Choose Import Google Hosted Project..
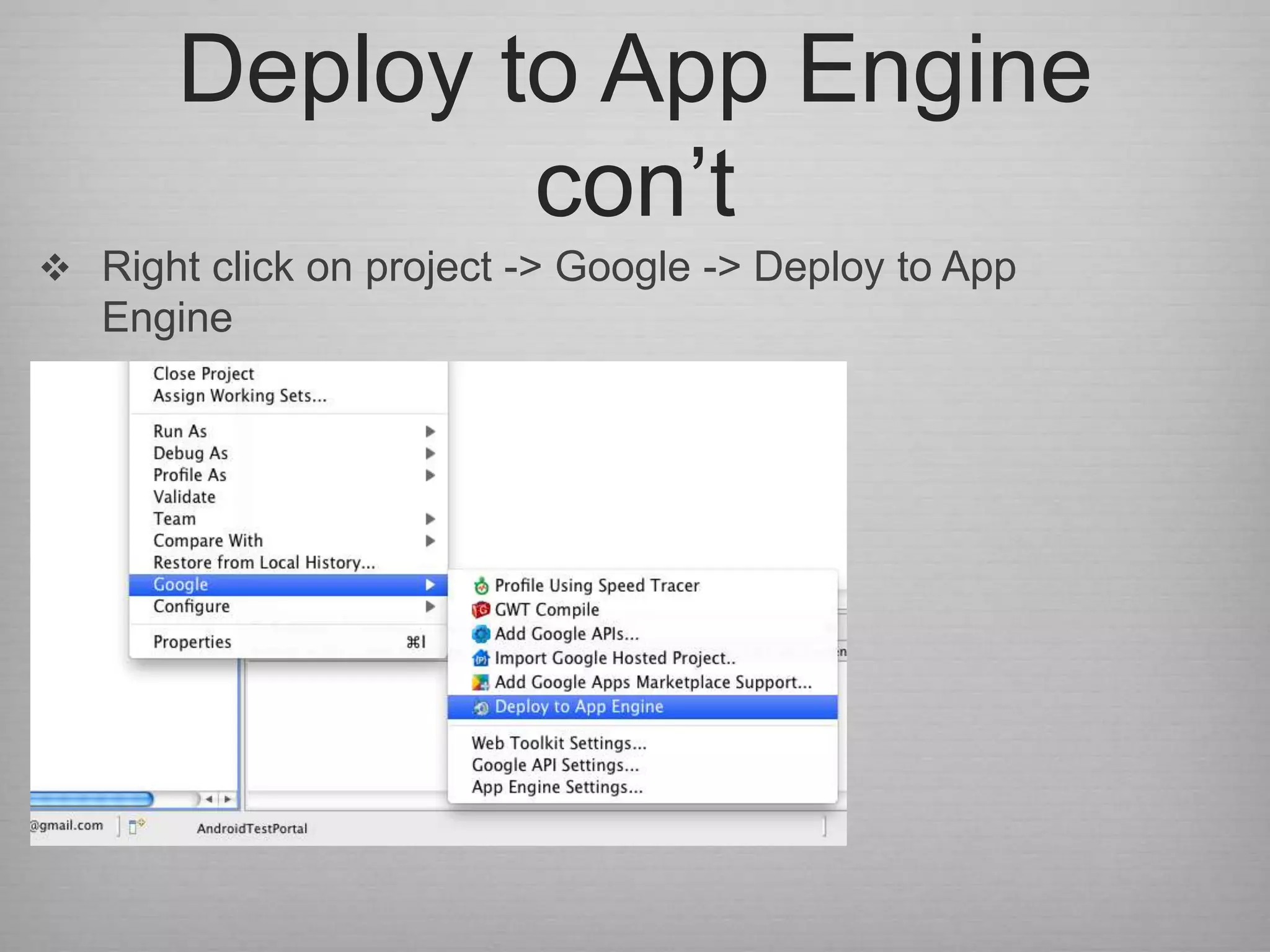Image resolution: width=1270 pixels, height=952 pixels. coord(642,658)
